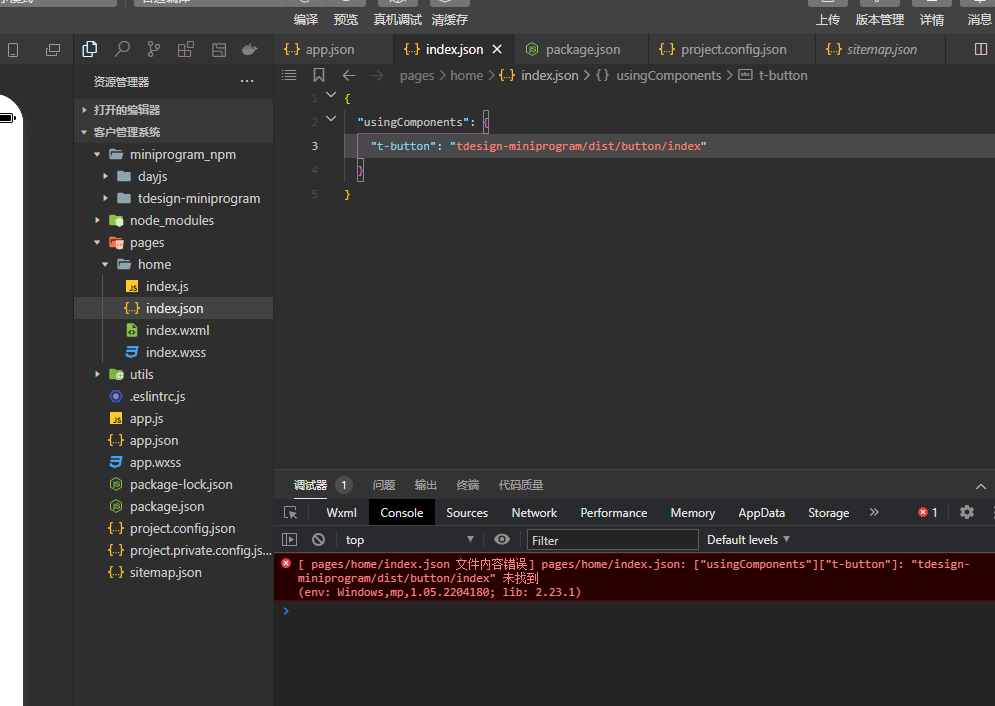Clear the console with the ban icon

coord(319,540)
